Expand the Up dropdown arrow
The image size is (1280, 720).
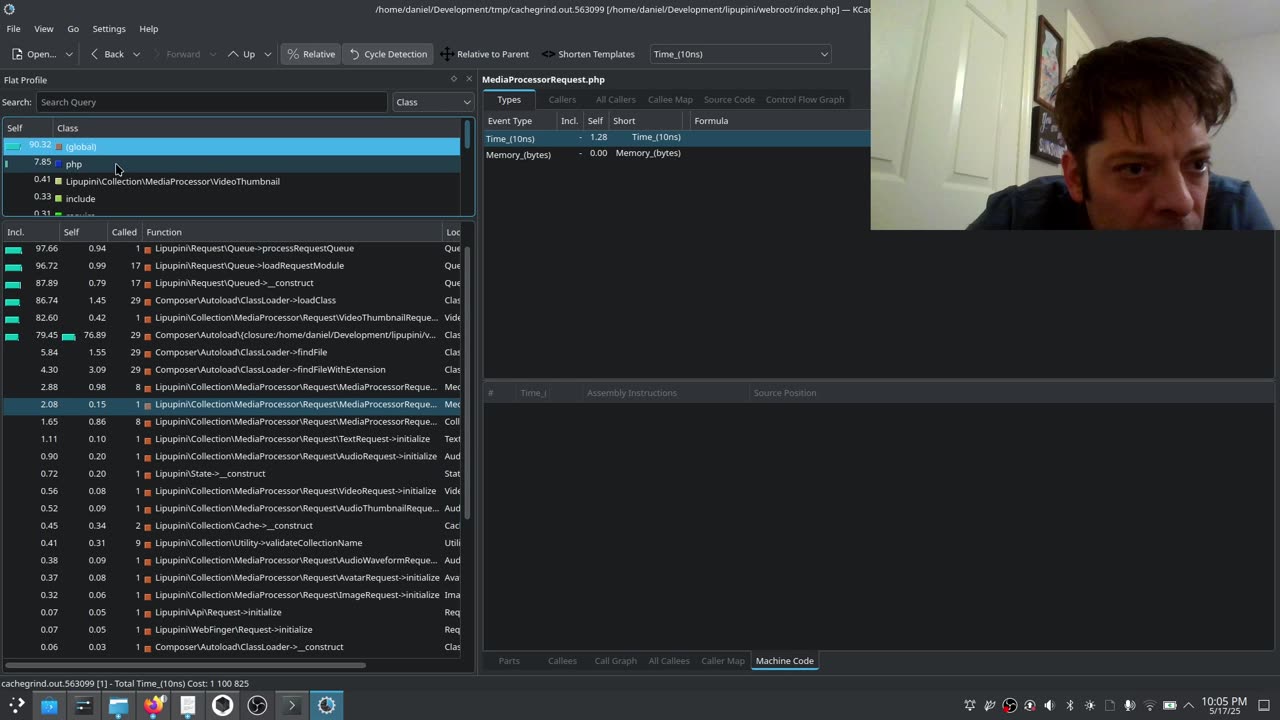coord(267,54)
